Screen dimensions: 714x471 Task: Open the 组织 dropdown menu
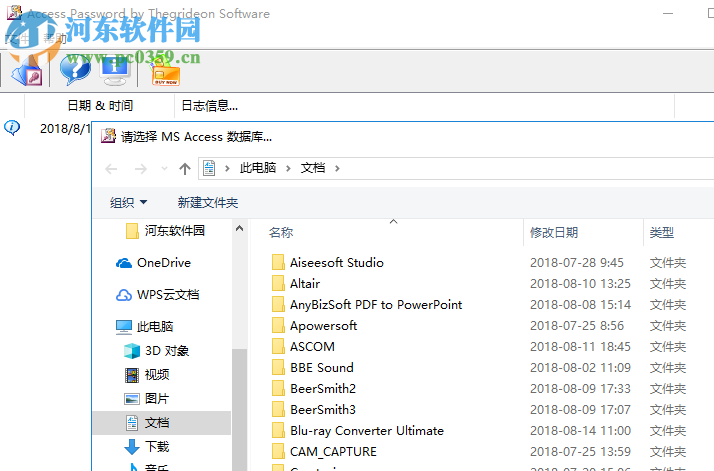(128, 202)
